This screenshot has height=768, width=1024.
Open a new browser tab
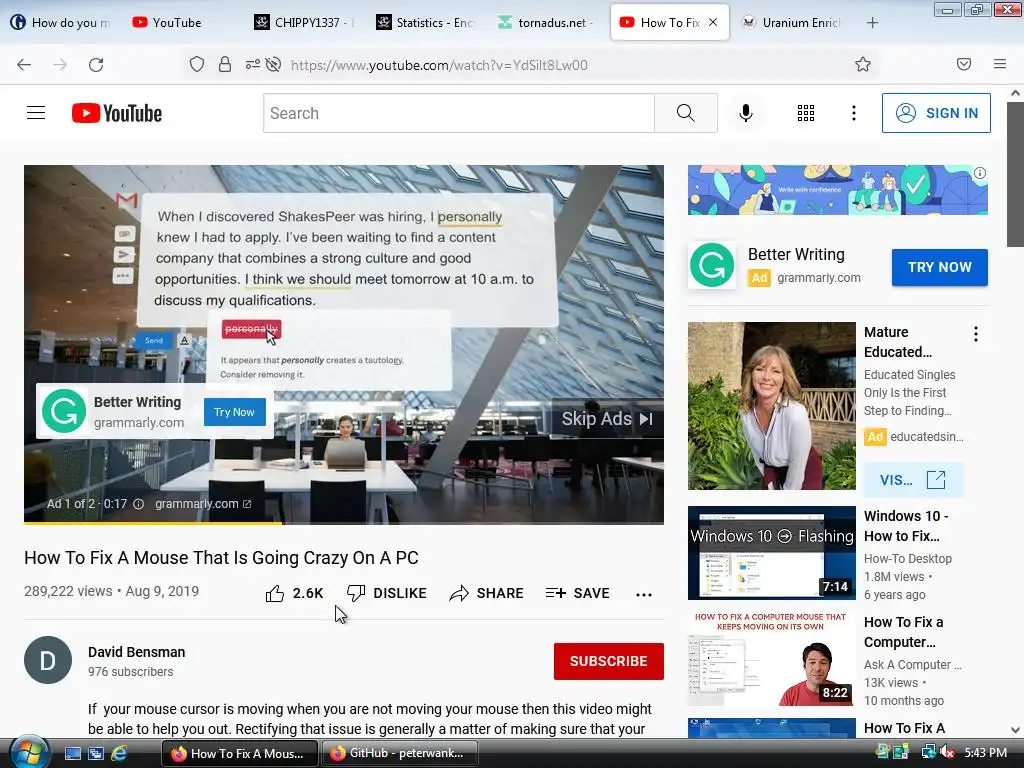tap(872, 23)
